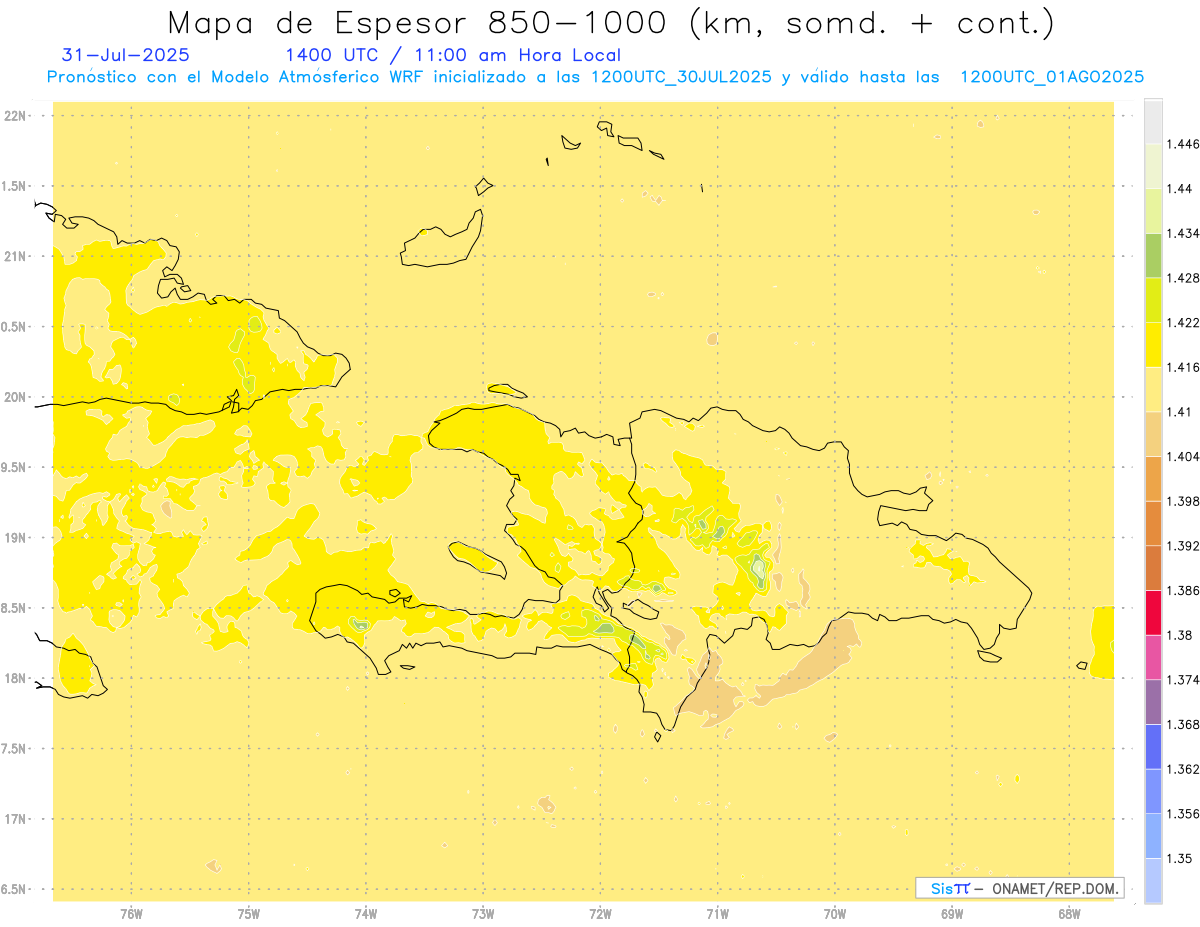Click the latitude label '6.5N'

tap(15, 890)
